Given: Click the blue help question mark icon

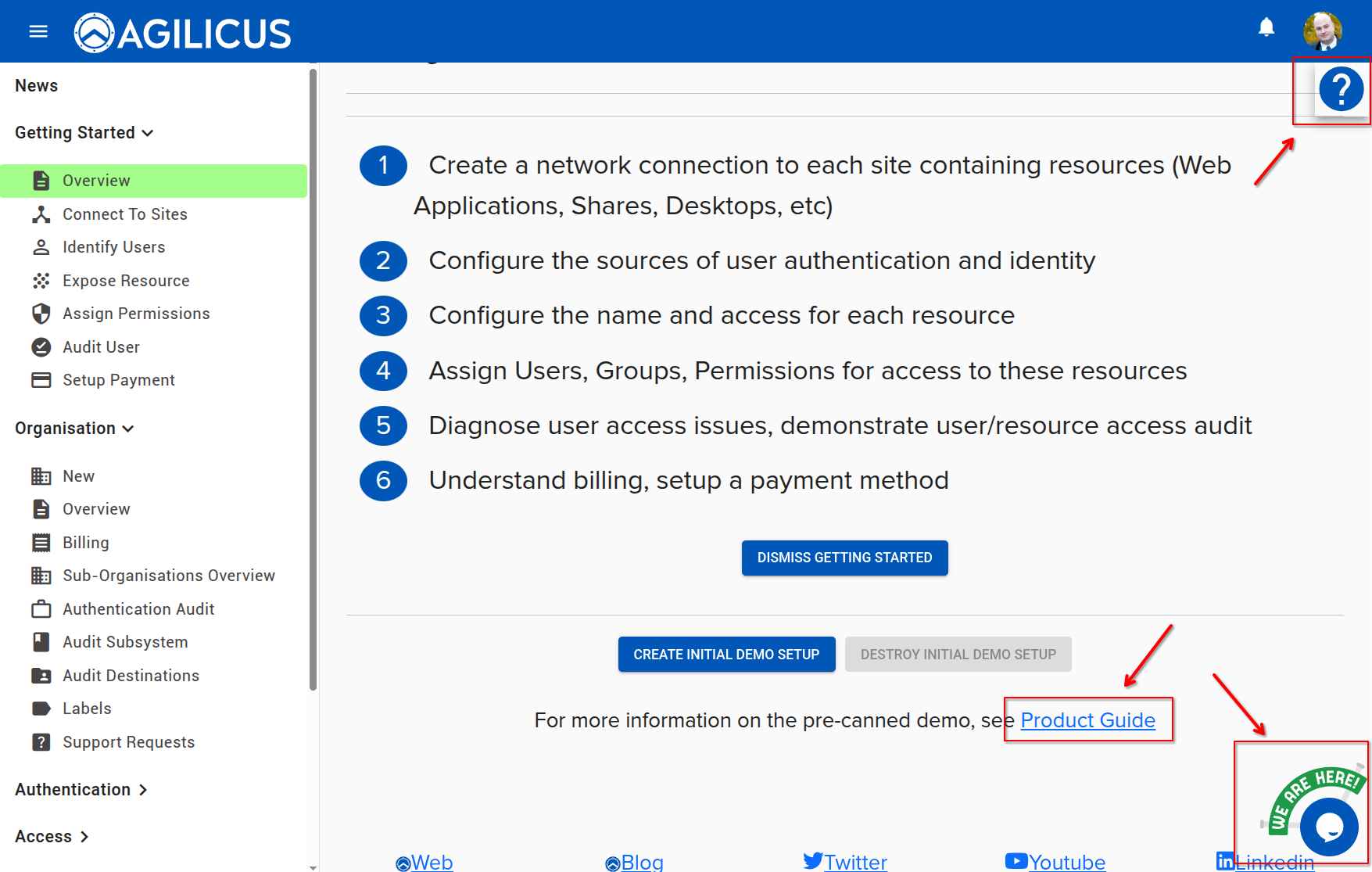Looking at the screenshot, I should pos(1341,90).
